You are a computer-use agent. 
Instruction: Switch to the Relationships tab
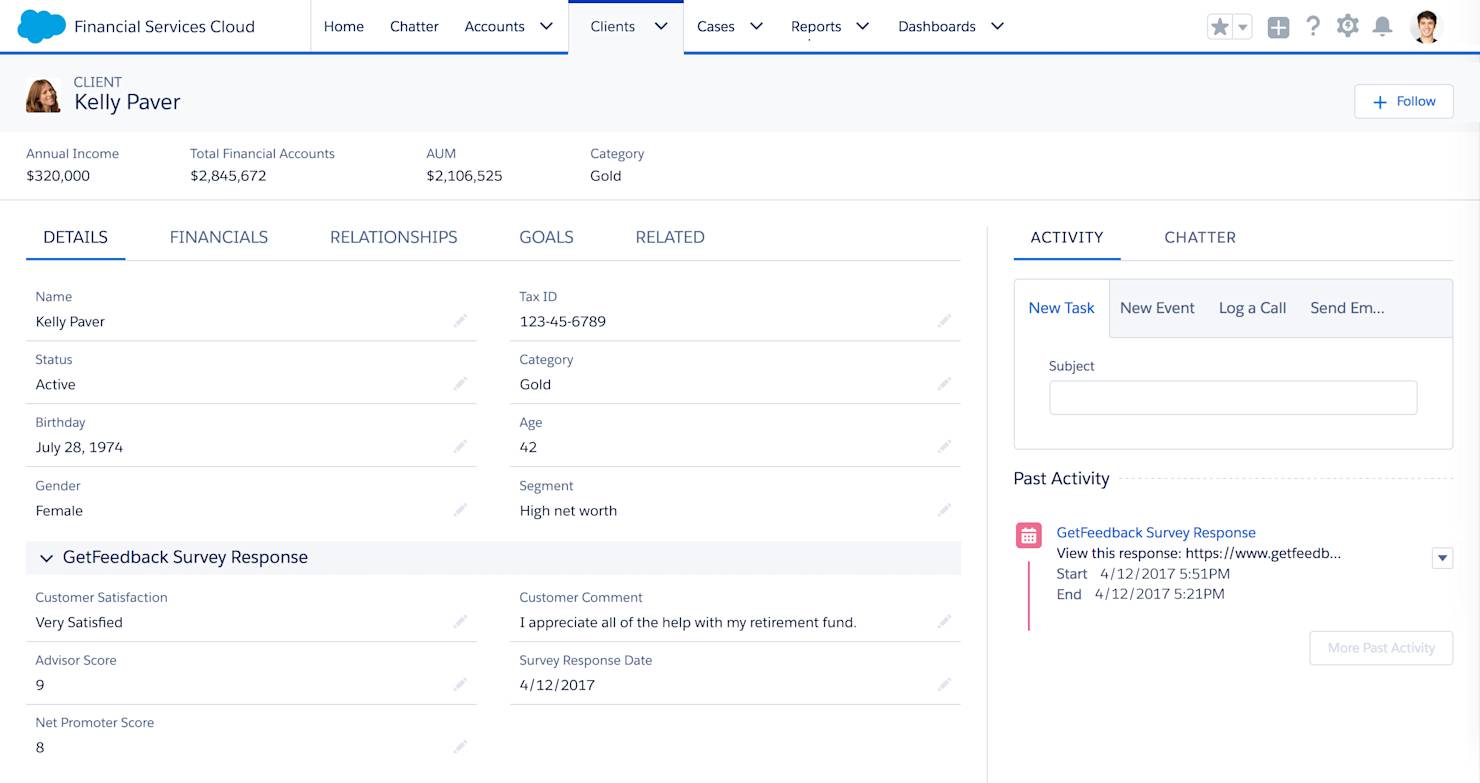394,237
